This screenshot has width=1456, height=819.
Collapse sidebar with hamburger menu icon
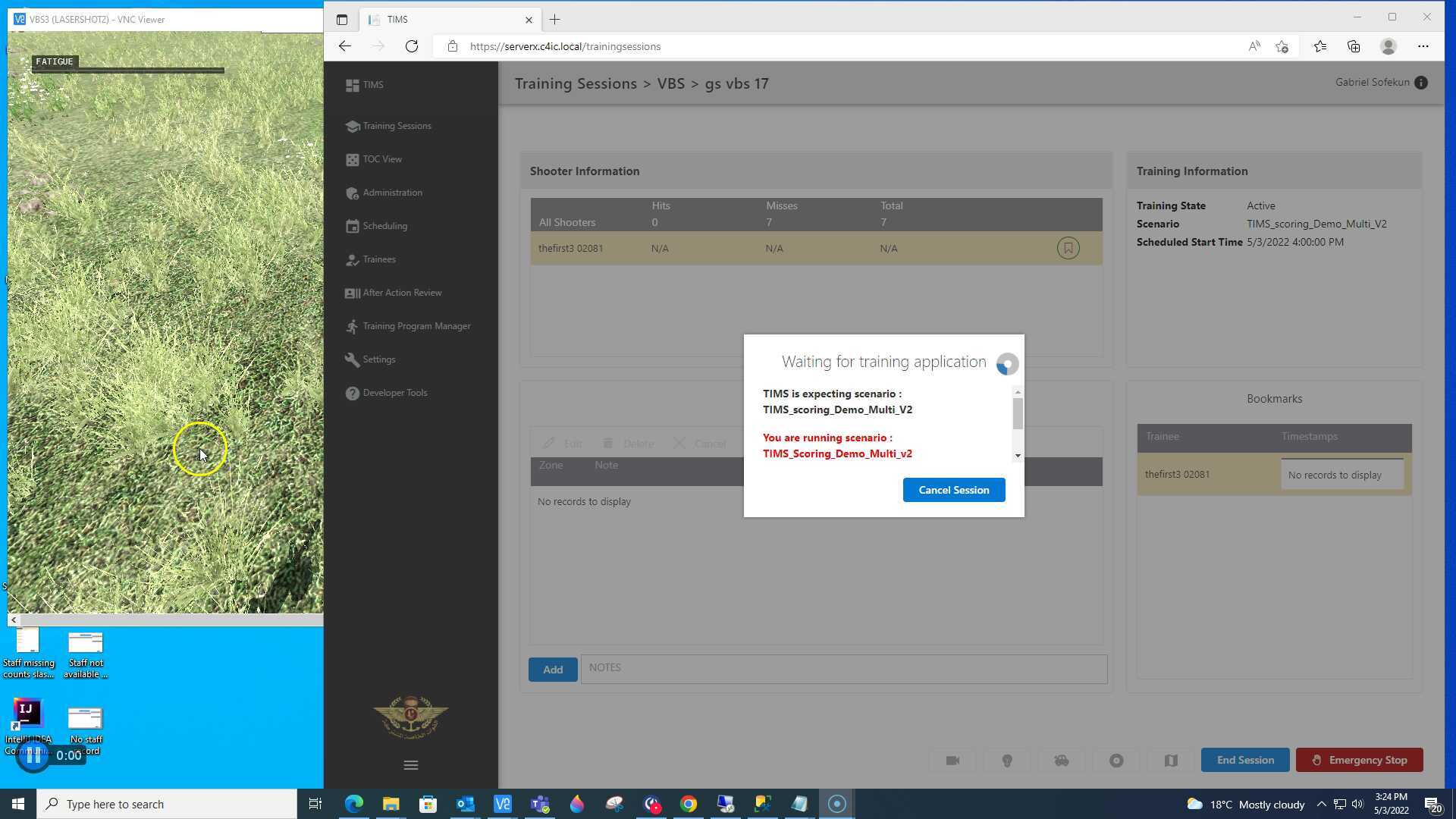(411, 765)
